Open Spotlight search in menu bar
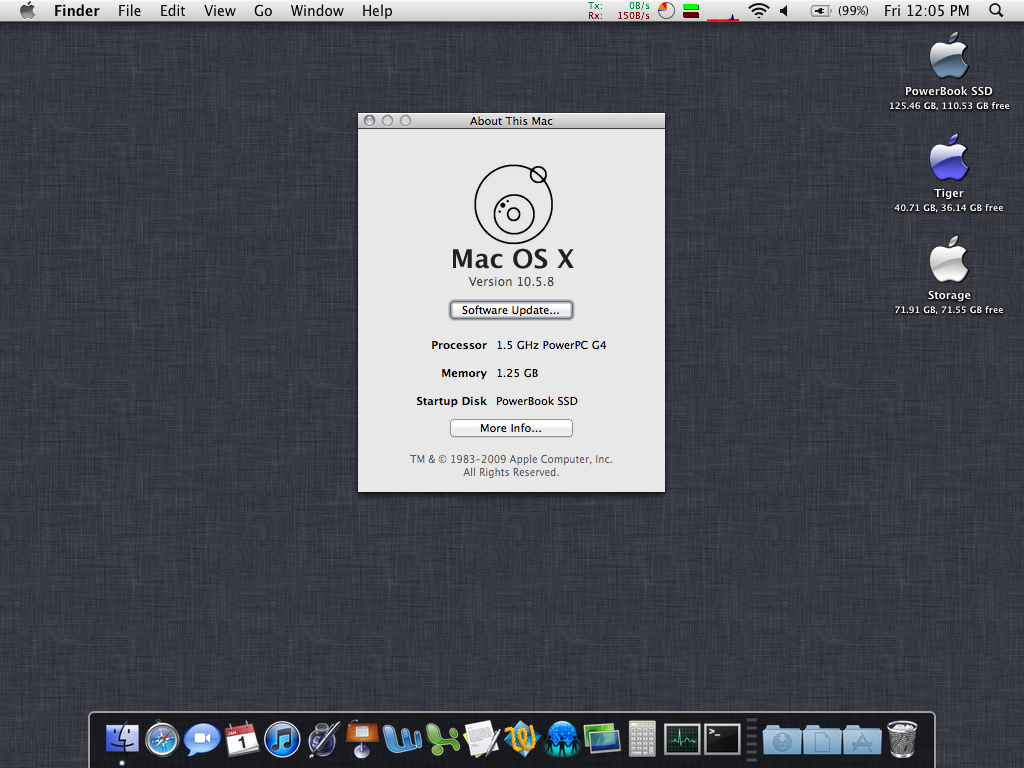 point(996,10)
